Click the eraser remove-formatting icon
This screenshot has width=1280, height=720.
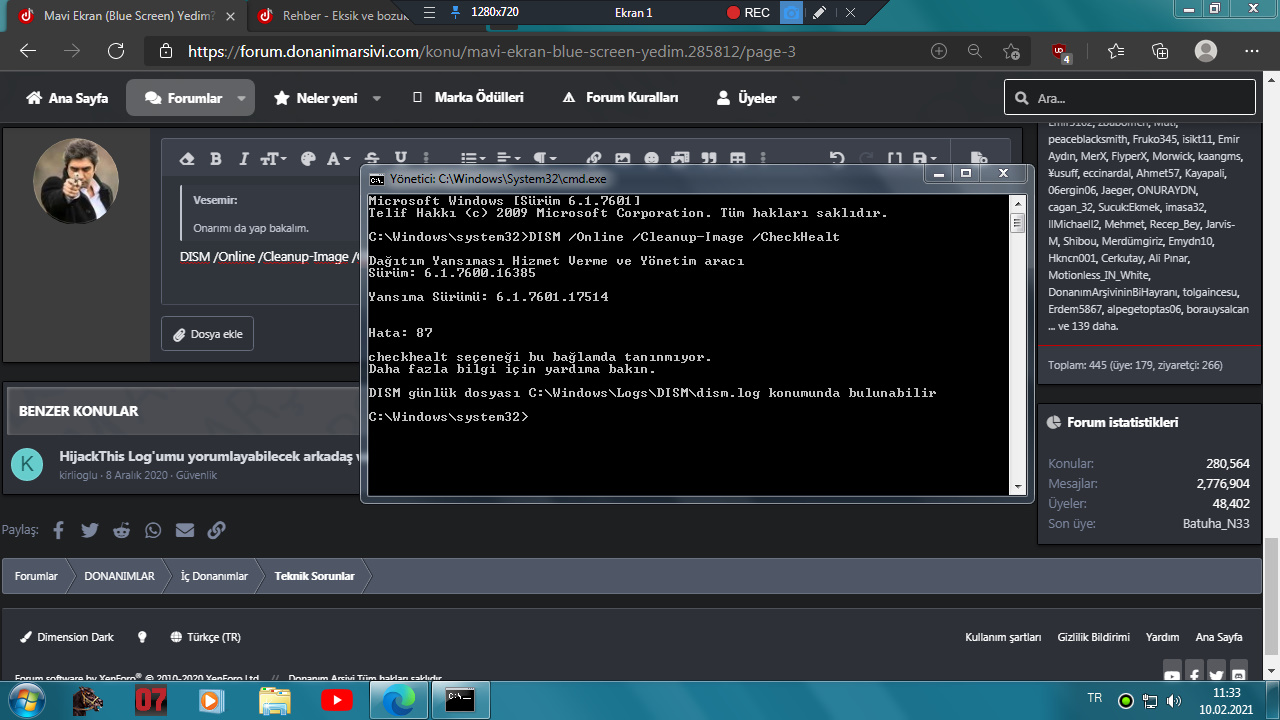pos(187,159)
